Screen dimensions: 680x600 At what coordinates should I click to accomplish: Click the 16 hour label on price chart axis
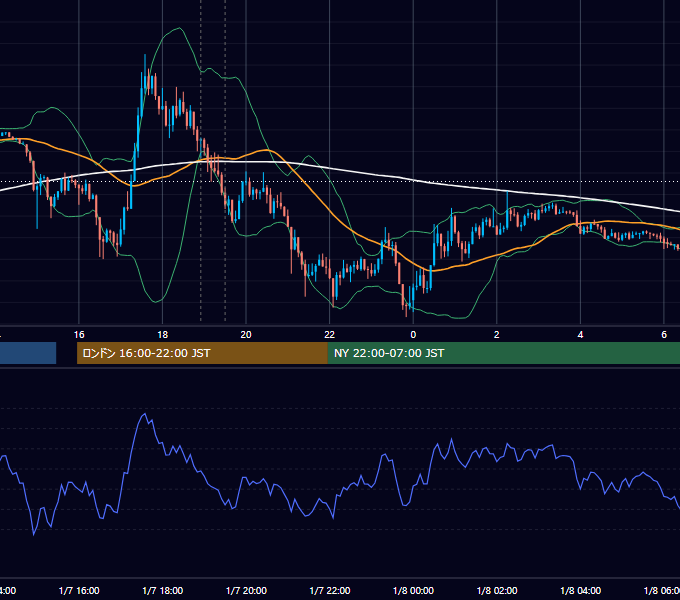(79, 335)
